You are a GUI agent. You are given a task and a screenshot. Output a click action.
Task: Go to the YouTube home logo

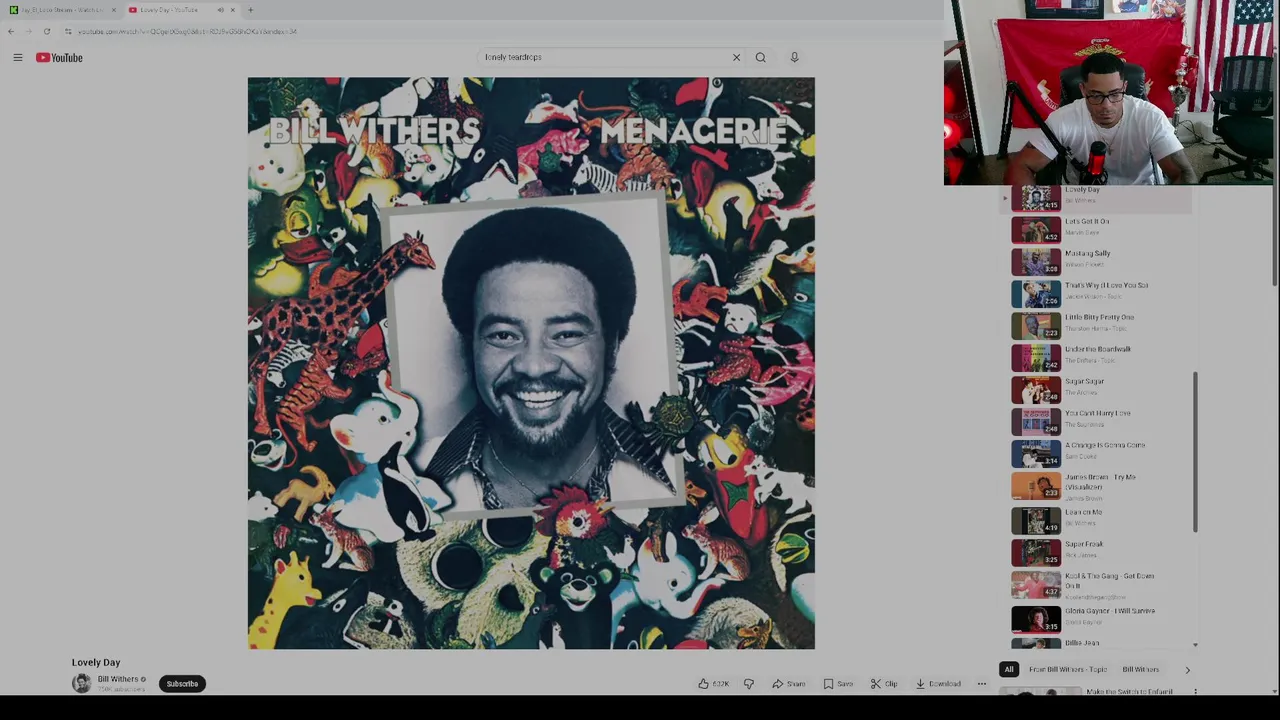(59, 58)
